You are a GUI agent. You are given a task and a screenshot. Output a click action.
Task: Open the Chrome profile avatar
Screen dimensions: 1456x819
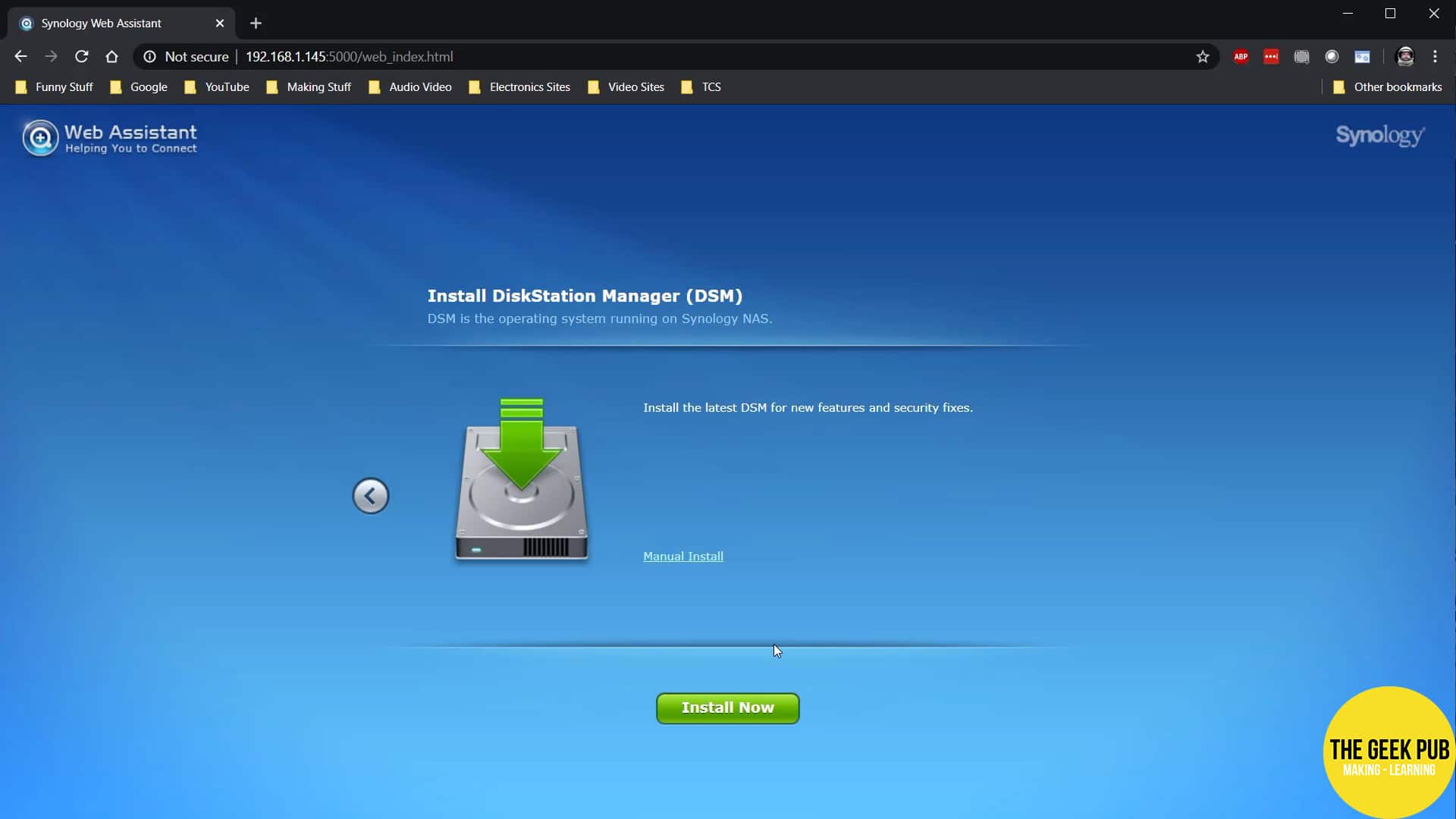pos(1405,56)
